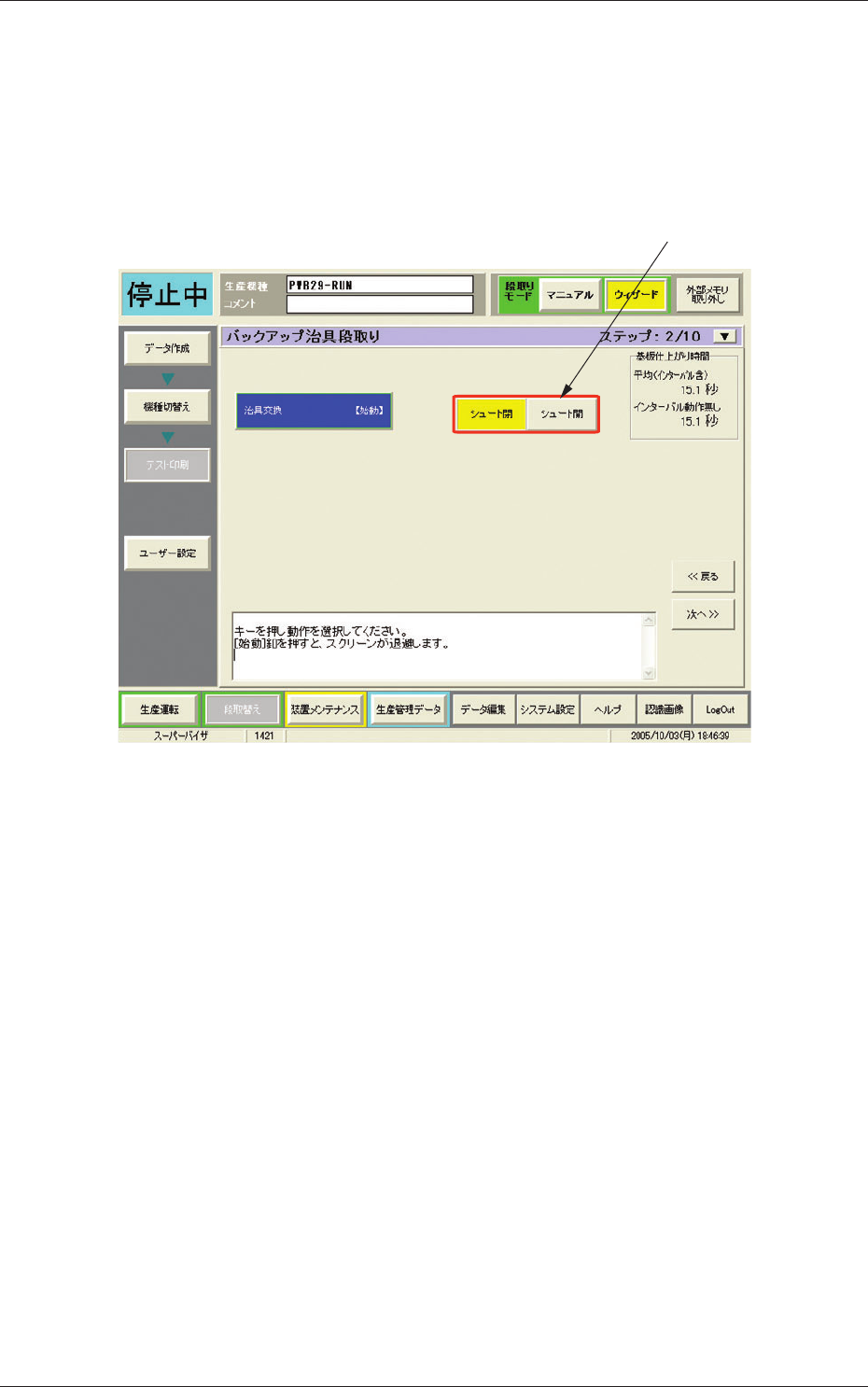Click the message box down scroll arrow

(x=649, y=673)
